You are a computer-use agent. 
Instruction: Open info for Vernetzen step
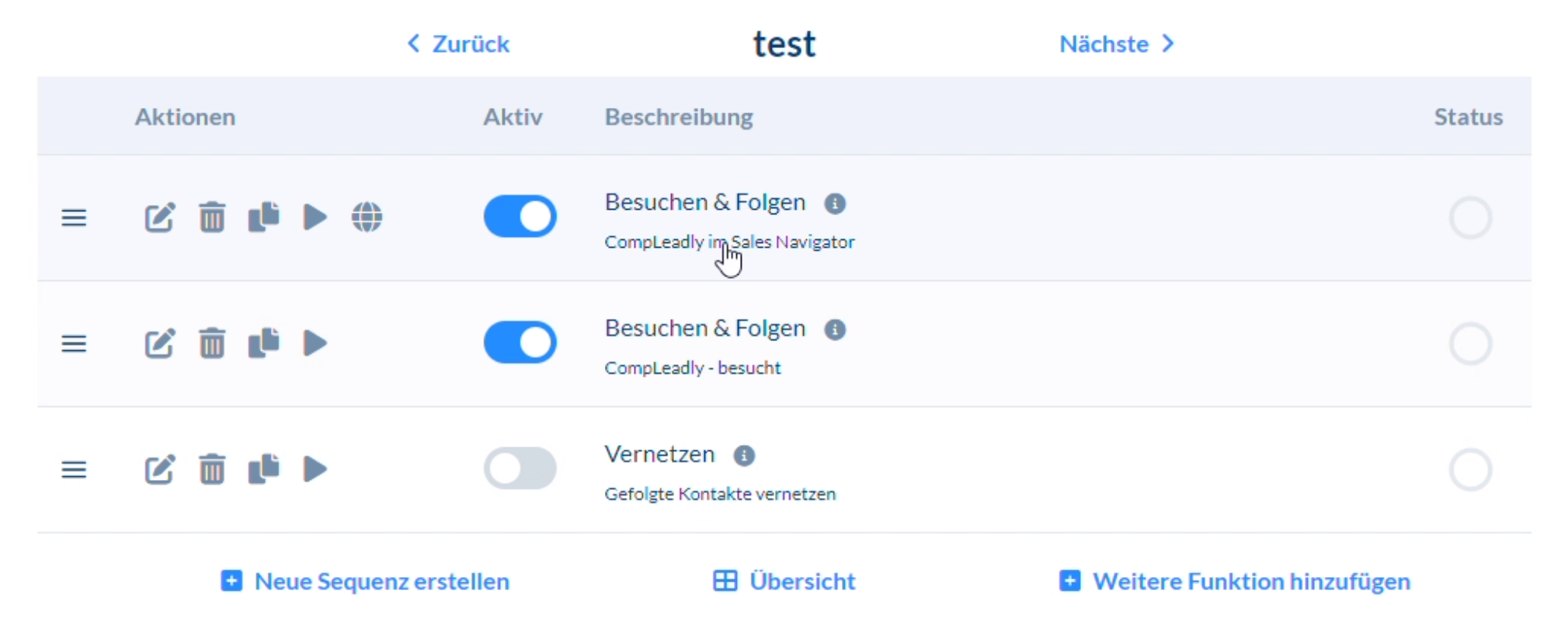tap(744, 456)
